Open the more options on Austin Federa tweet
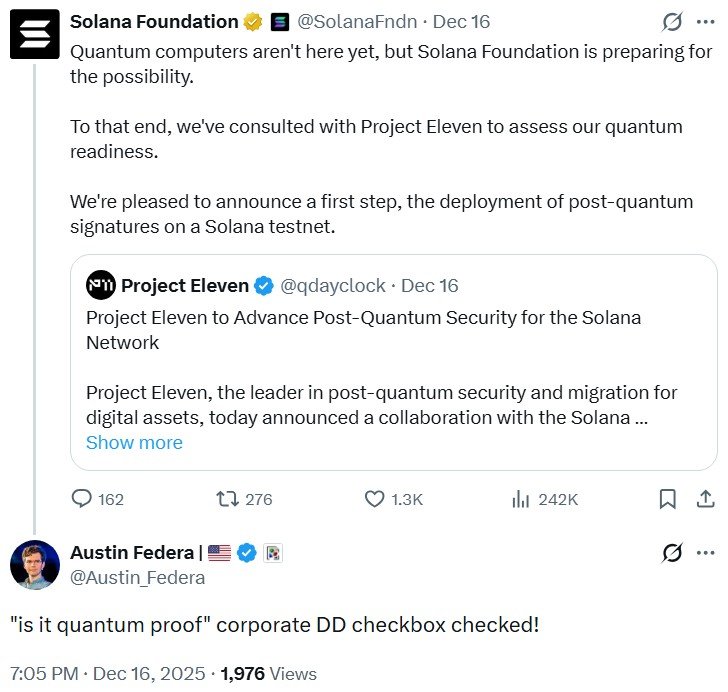The image size is (728, 692). pyautogui.click(x=705, y=552)
